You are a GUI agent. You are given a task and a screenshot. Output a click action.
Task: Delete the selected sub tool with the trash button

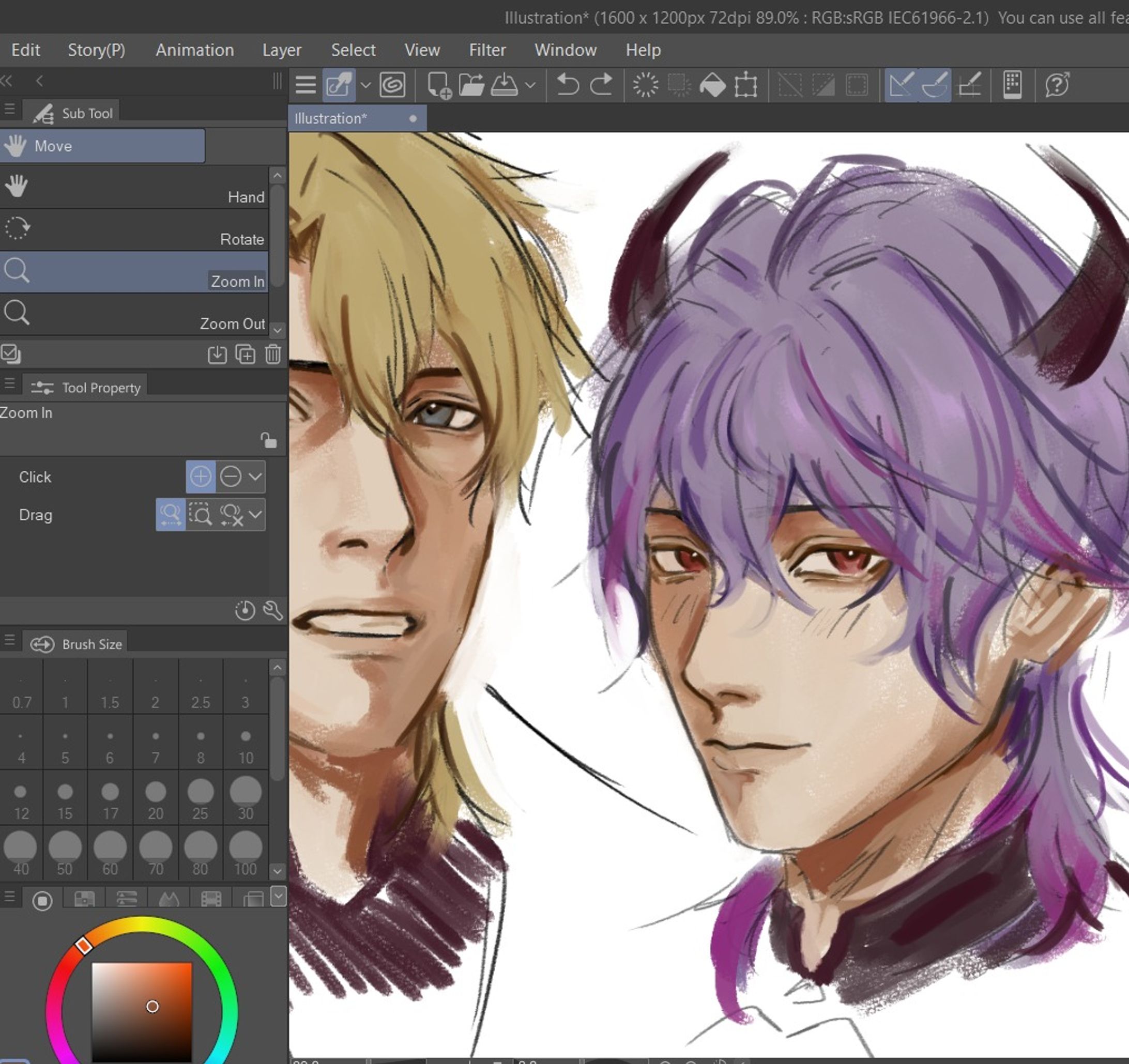(273, 354)
